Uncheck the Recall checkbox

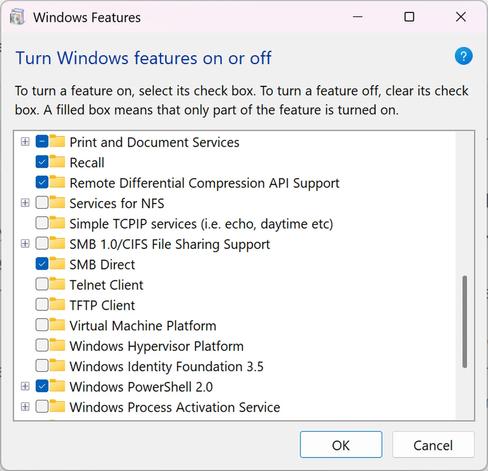[42, 162]
